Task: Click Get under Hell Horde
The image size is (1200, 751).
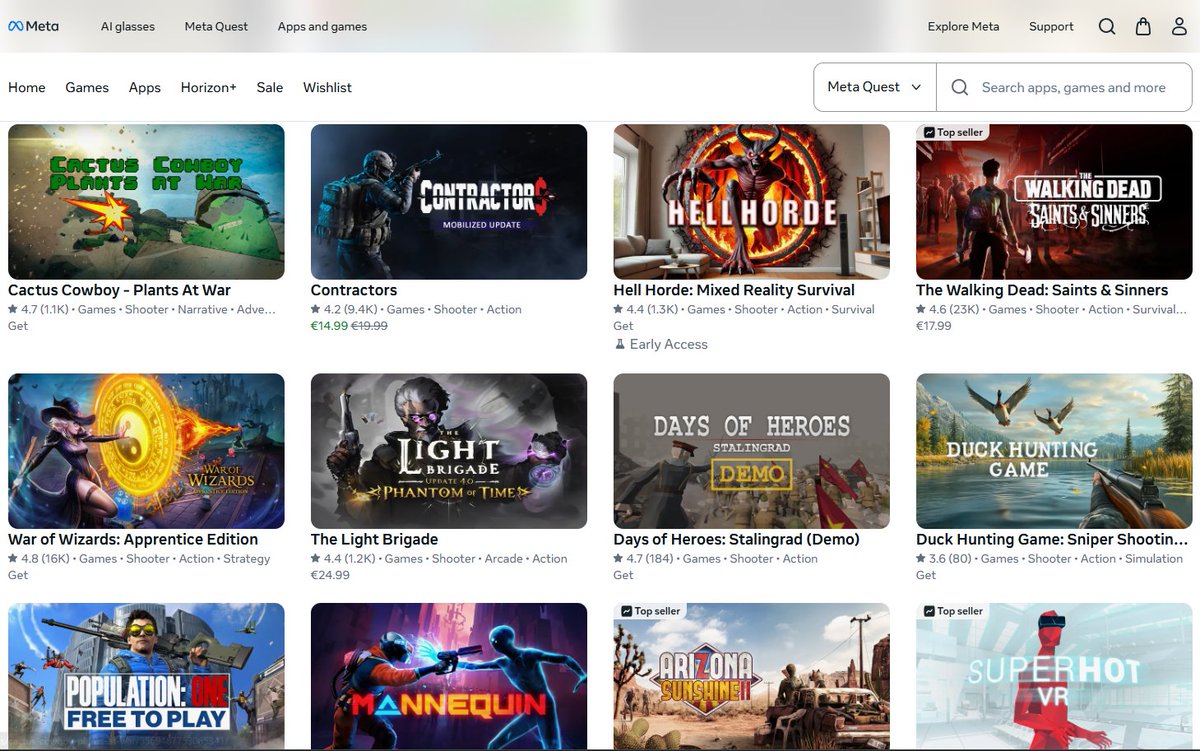Action: click(624, 326)
